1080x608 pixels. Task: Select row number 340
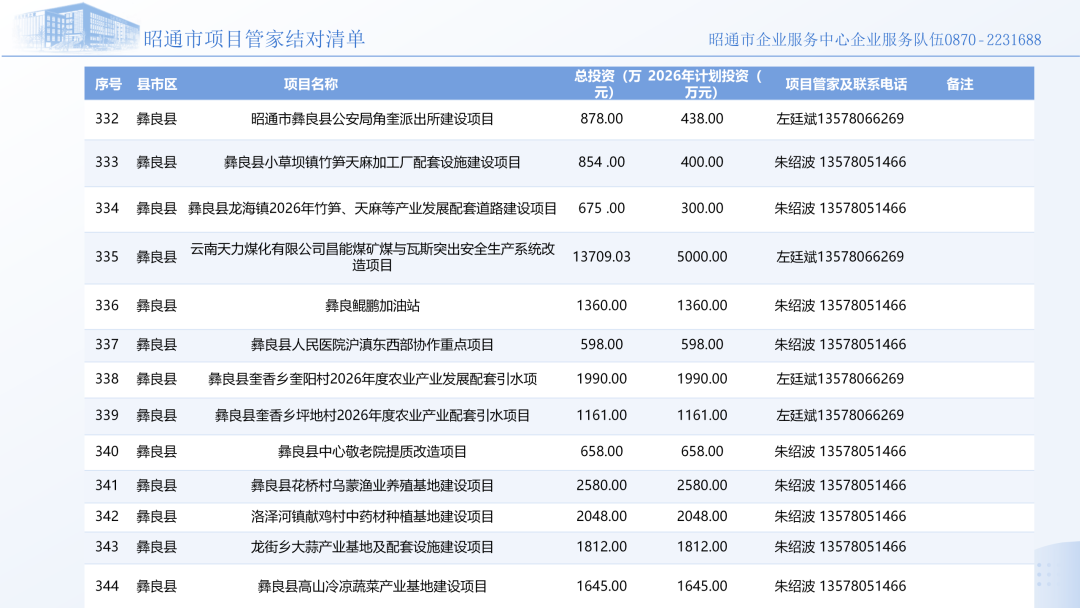click(x=107, y=451)
